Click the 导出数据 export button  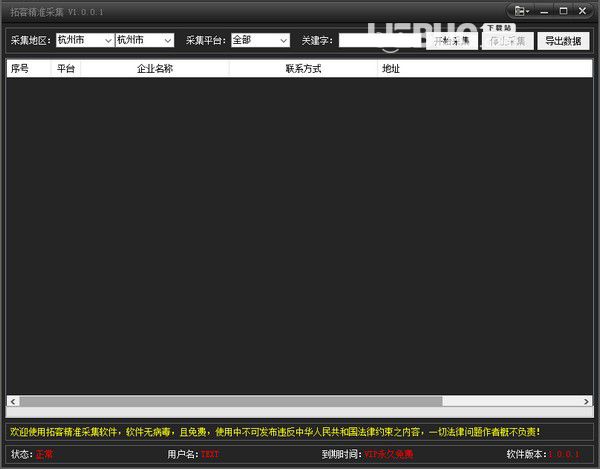[x=563, y=41]
